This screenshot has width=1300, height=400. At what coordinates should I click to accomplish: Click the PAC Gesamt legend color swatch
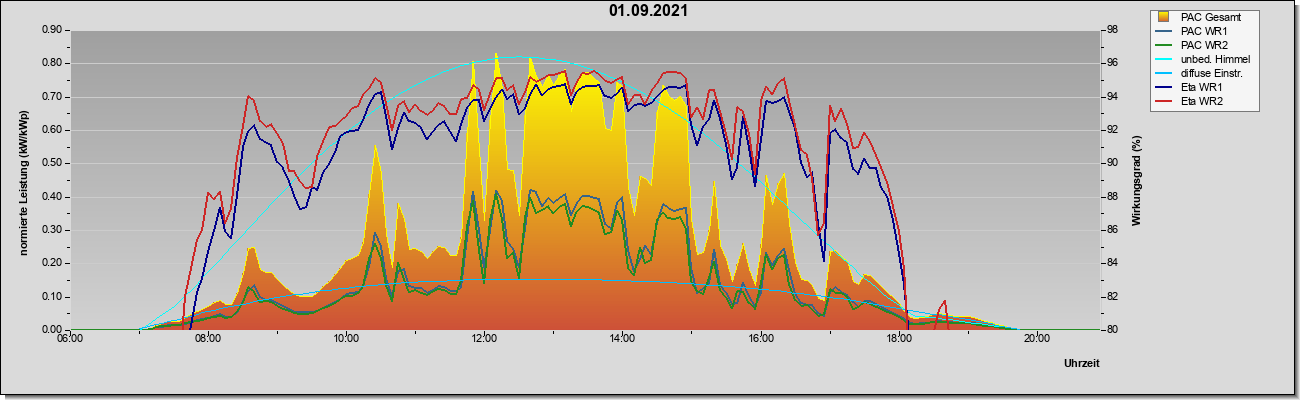1164,17
